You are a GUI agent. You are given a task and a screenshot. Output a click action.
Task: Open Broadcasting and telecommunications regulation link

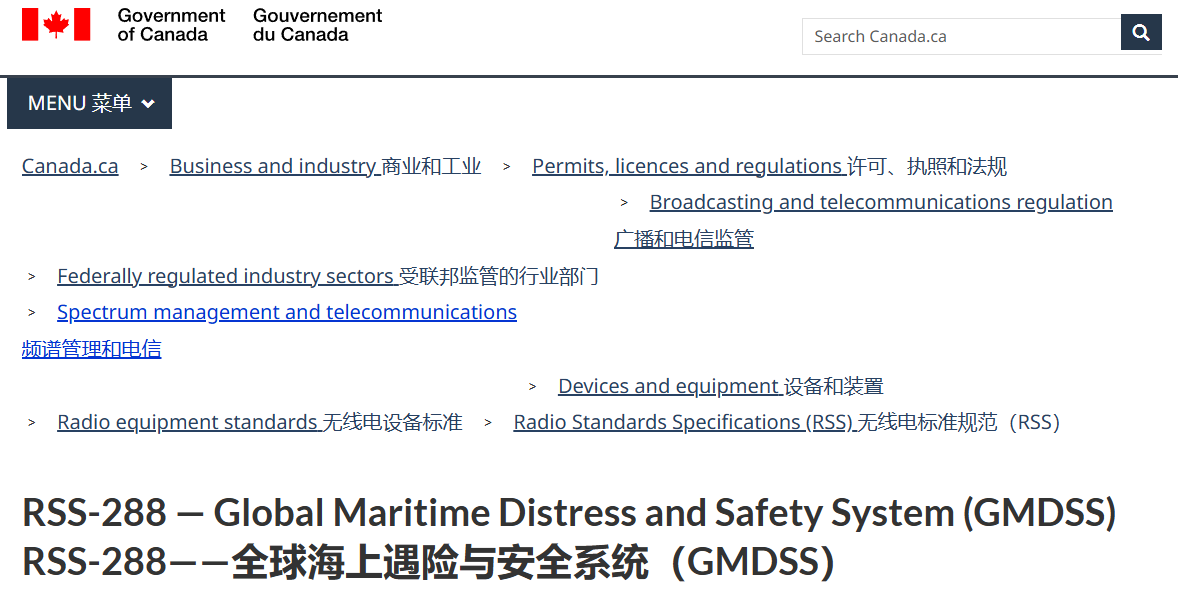pyautogui.click(x=880, y=202)
